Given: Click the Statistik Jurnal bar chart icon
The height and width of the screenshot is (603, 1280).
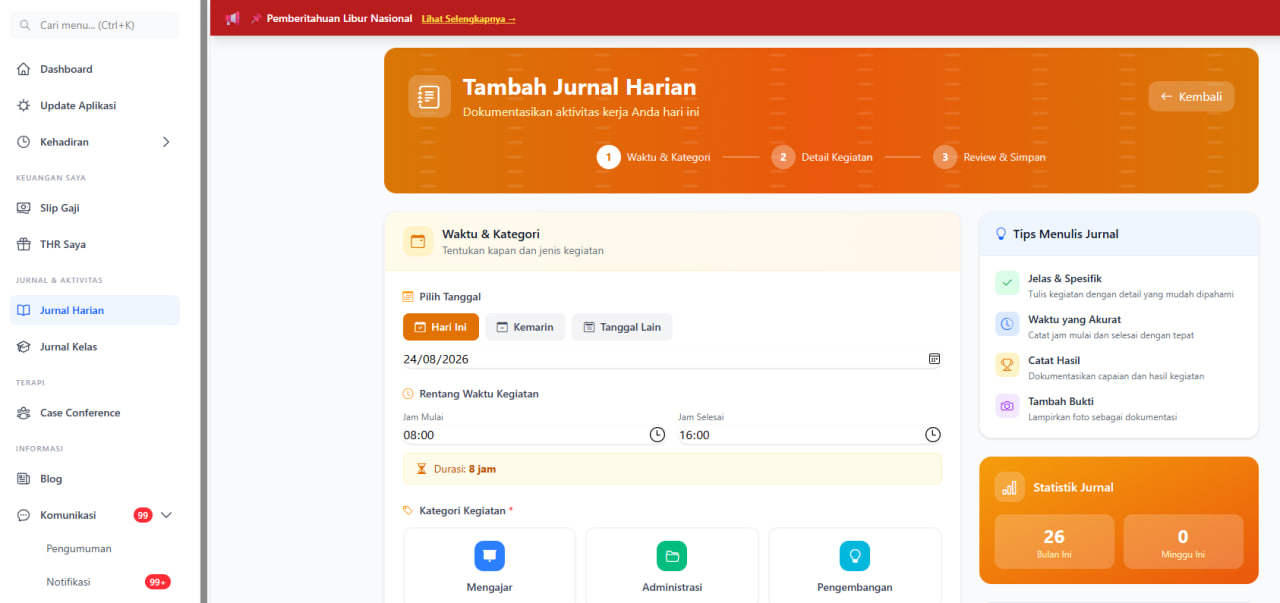Looking at the screenshot, I should coord(1010,487).
